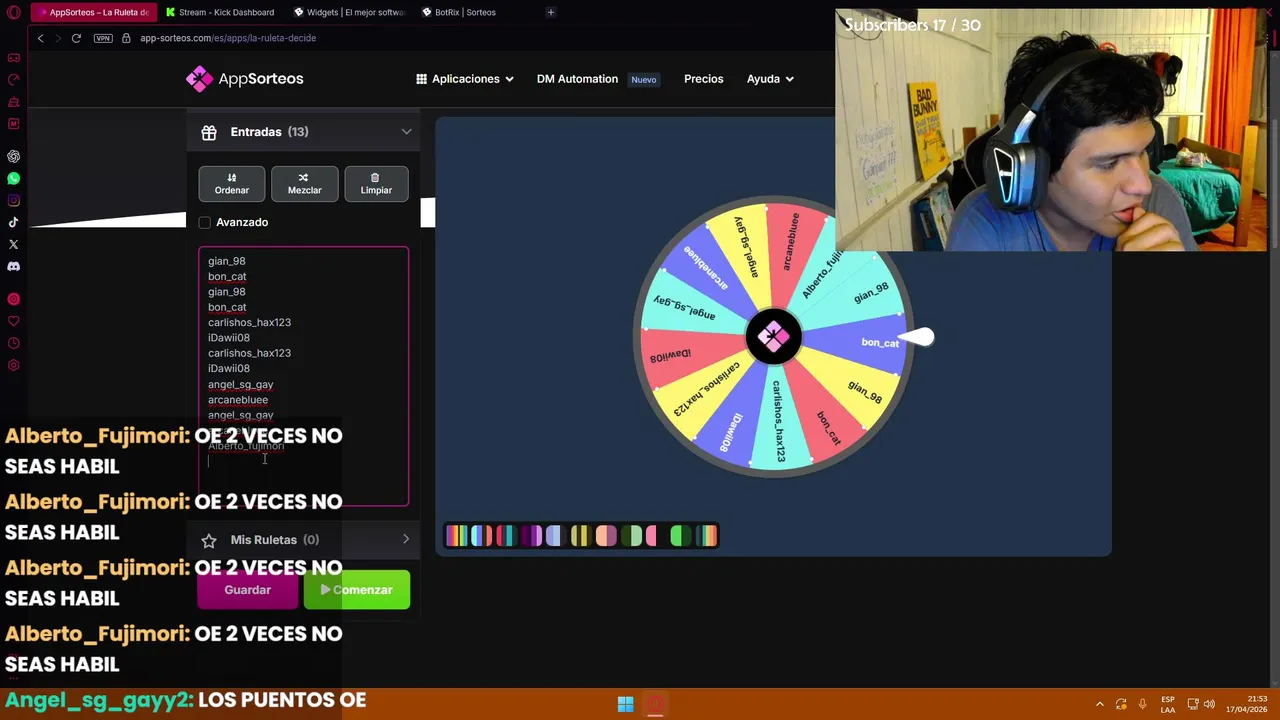Select the rainbow first color palette
Image resolution: width=1280 pixels, height=720 pixels.
pos(456,536)
